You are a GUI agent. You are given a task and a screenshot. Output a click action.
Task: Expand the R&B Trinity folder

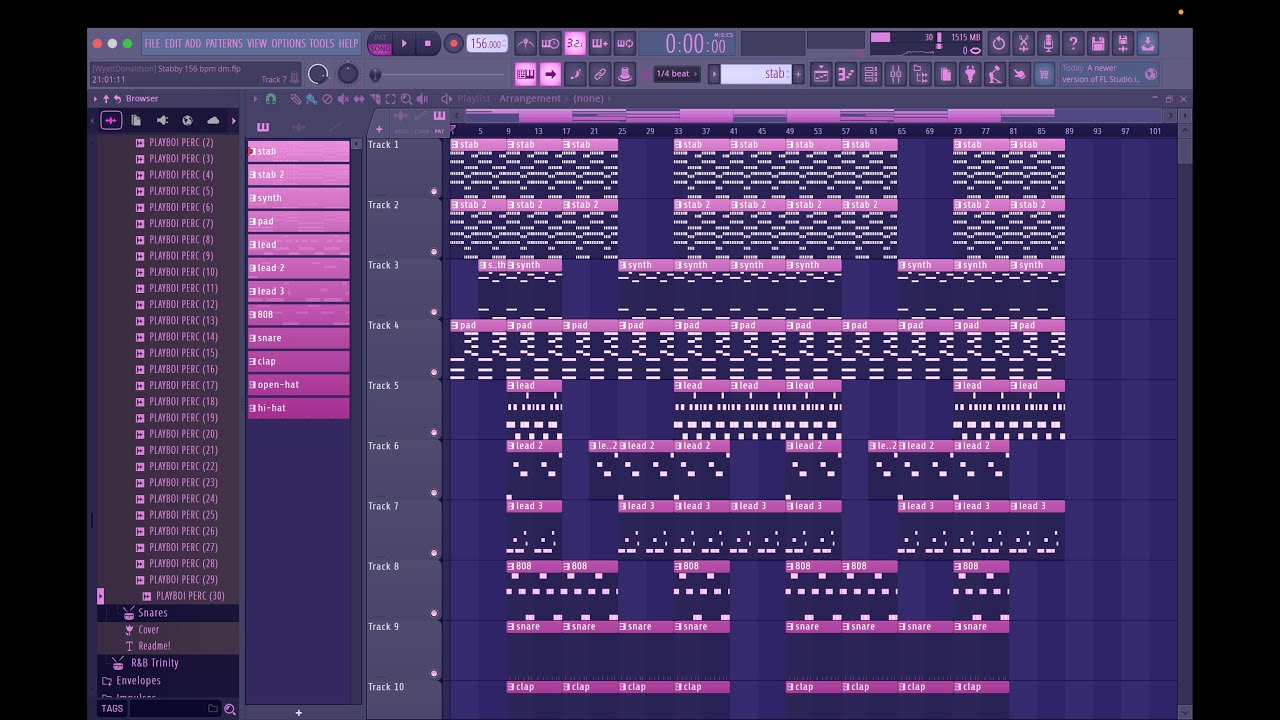coord(154,663)
